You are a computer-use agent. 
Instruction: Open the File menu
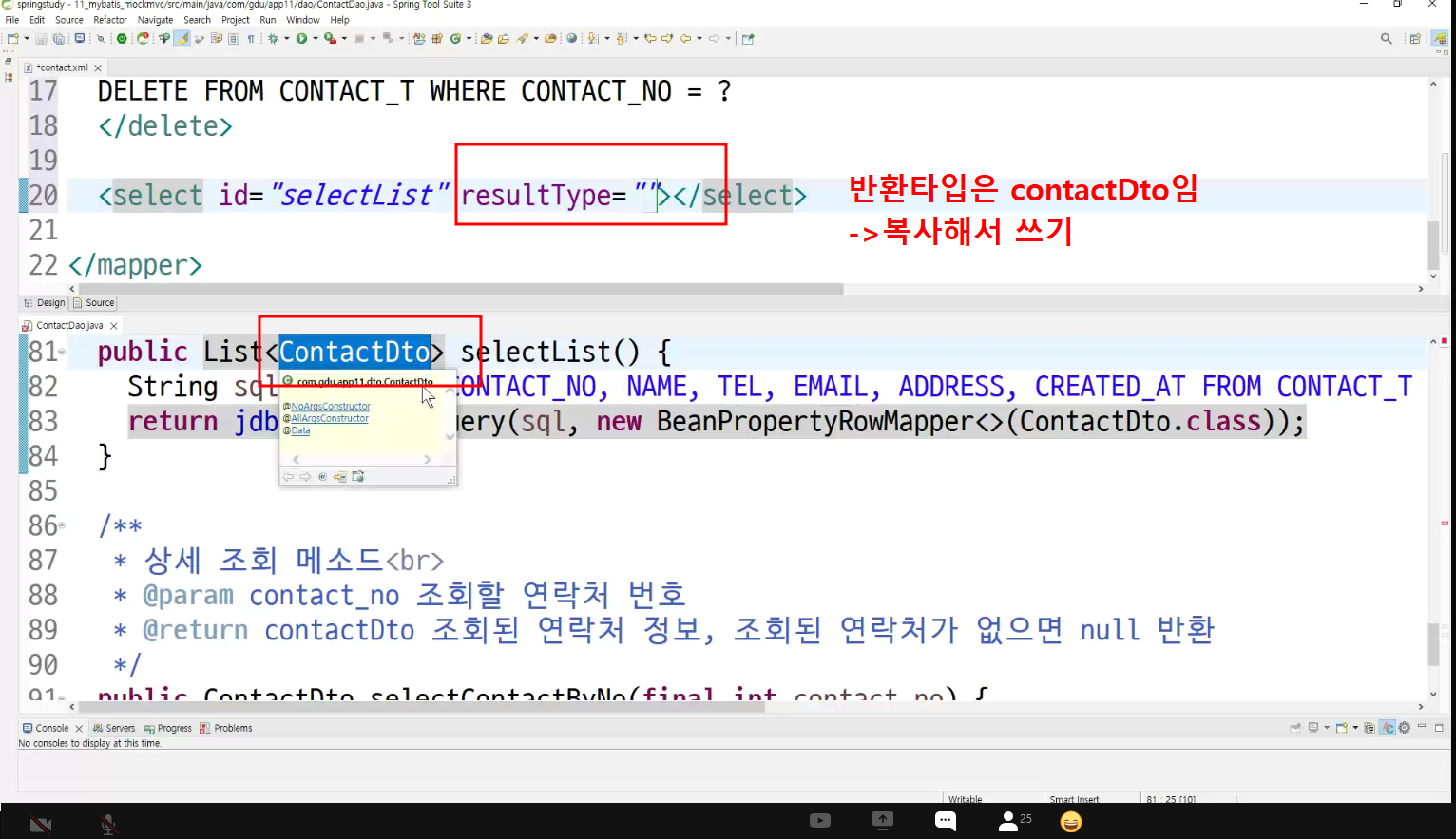[12, 20]
